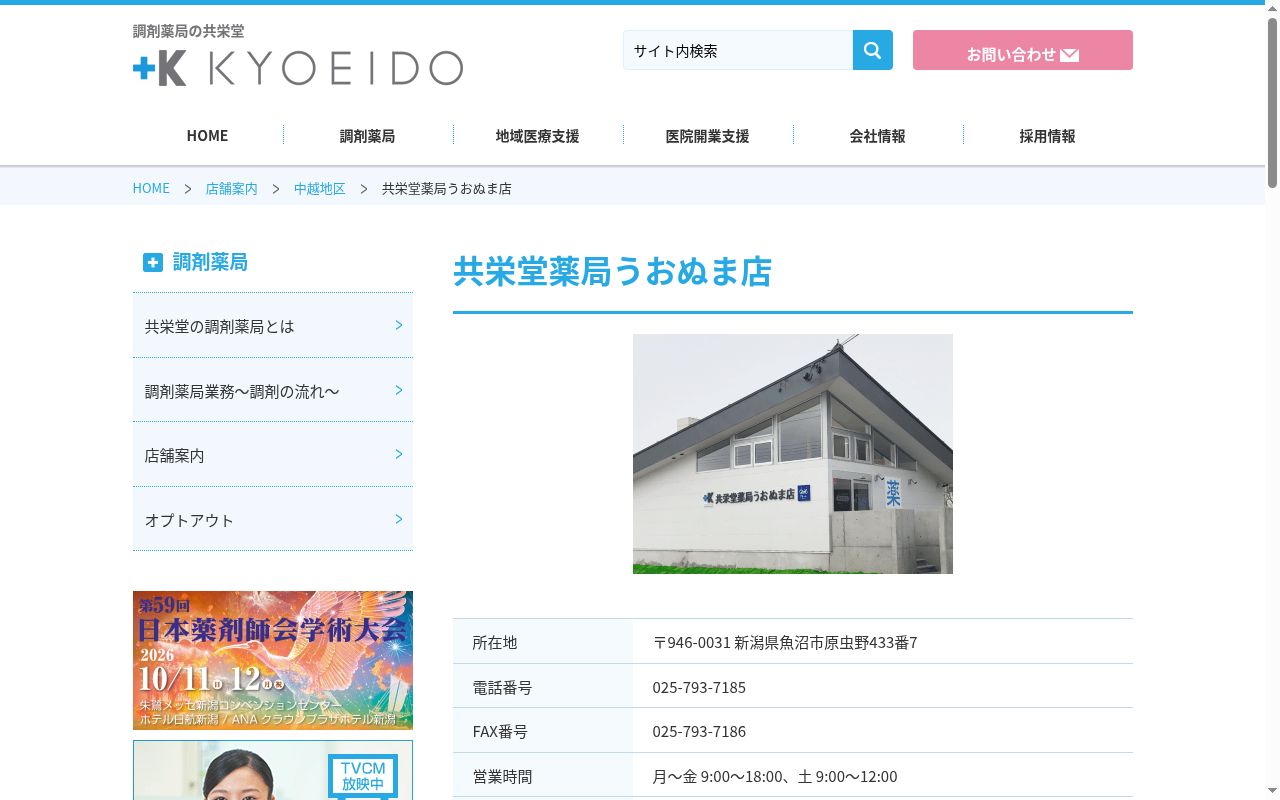1280x800 pixels.
Task: Click the plus icon beside 調剤薬局 heading
Action: click(x=152, y=262)
